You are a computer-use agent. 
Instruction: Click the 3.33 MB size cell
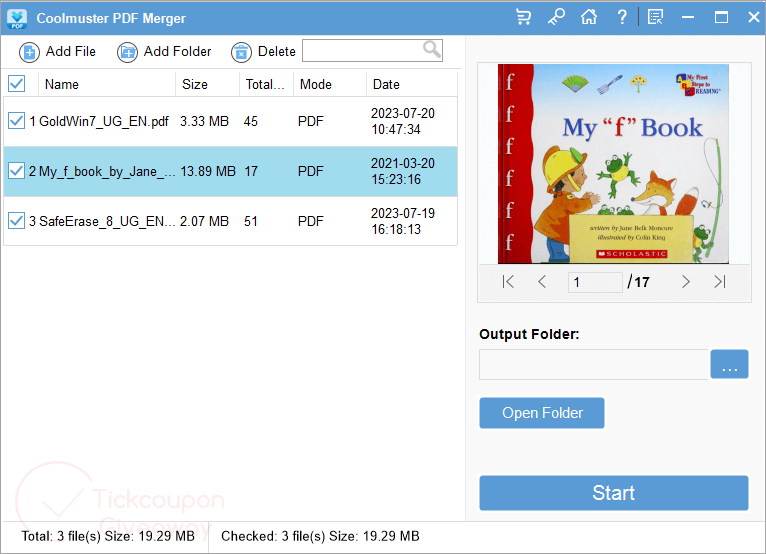click(204, 121)
